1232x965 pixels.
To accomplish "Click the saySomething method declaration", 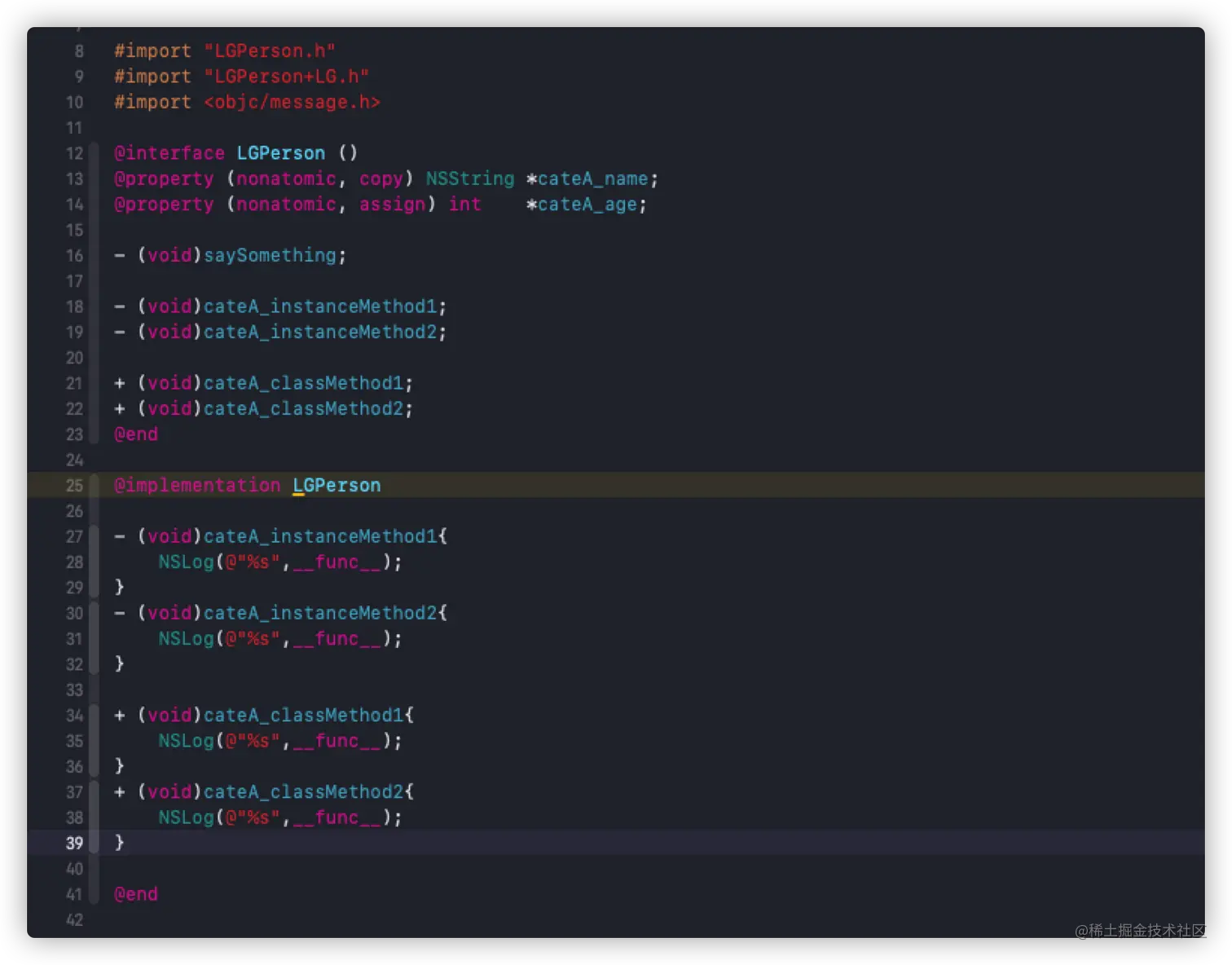I will tap(270, 255).
